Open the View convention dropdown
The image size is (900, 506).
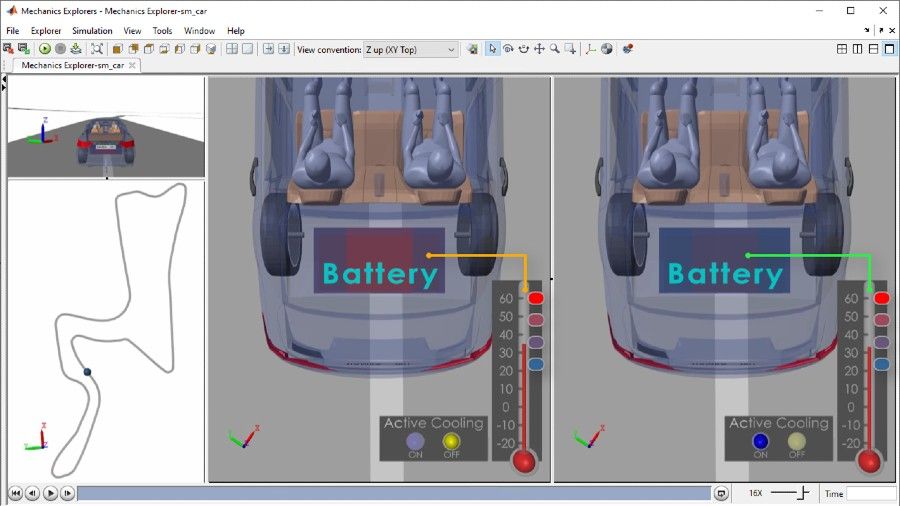tap(410, 49)
